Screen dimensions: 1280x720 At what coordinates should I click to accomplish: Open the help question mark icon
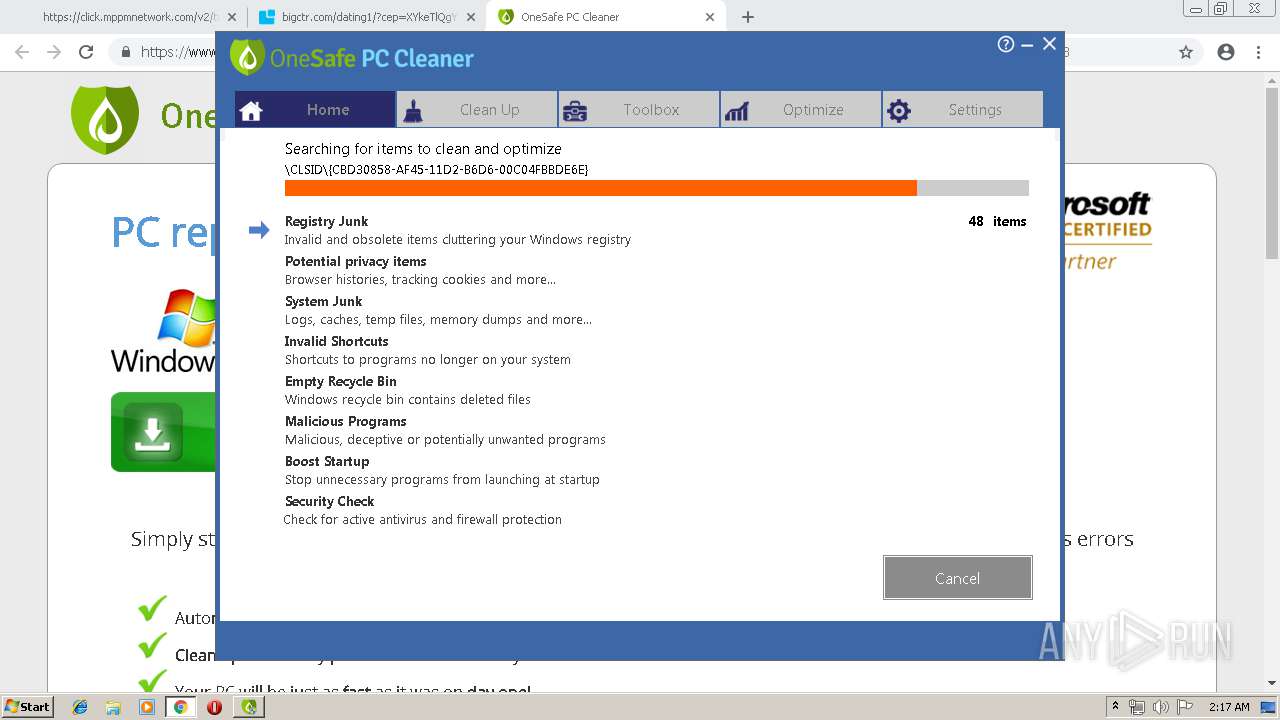(x=1006, y=44)
